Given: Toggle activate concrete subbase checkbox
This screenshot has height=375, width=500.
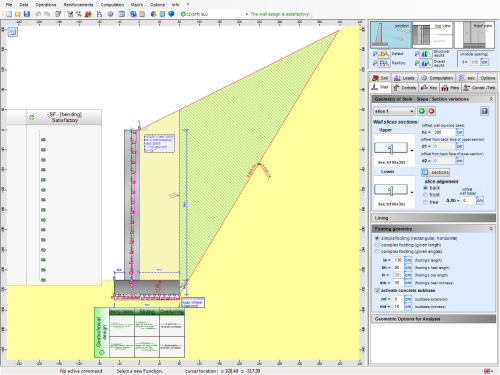Looking at the screenshot, I should click(377, 291).
